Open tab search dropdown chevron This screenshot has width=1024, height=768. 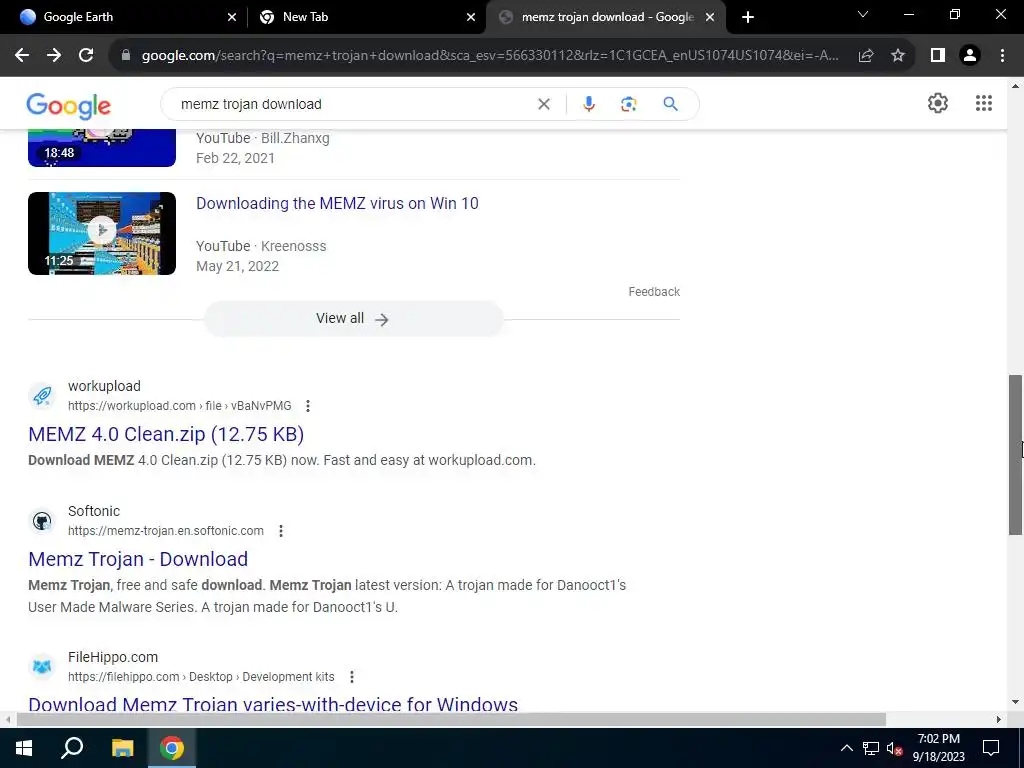point(863,14)
